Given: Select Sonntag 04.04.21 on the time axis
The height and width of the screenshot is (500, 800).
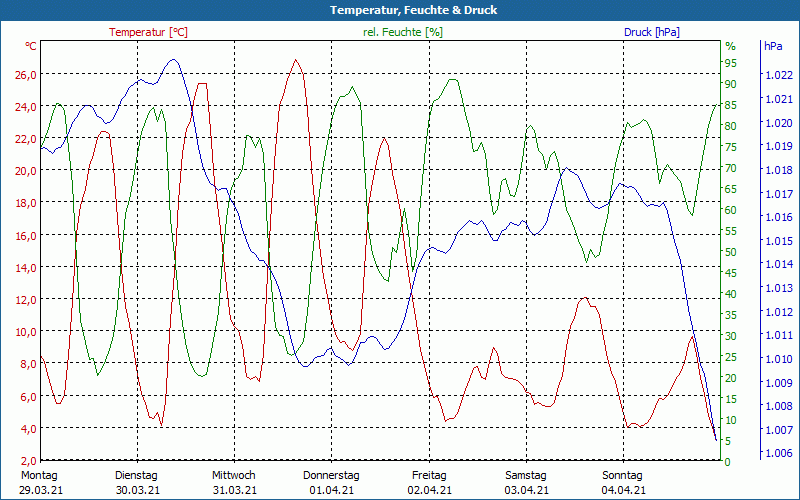Looking at the screenshot, I should point(623,482).
